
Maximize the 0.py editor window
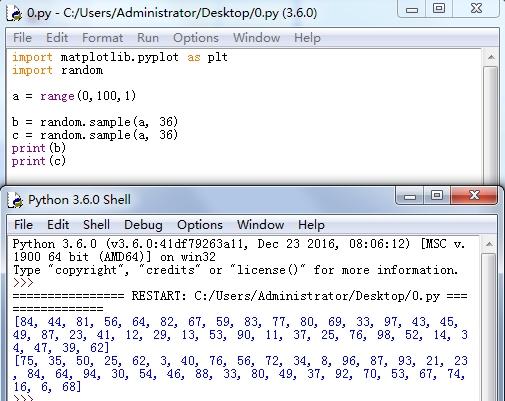click(x=439, y=9)
